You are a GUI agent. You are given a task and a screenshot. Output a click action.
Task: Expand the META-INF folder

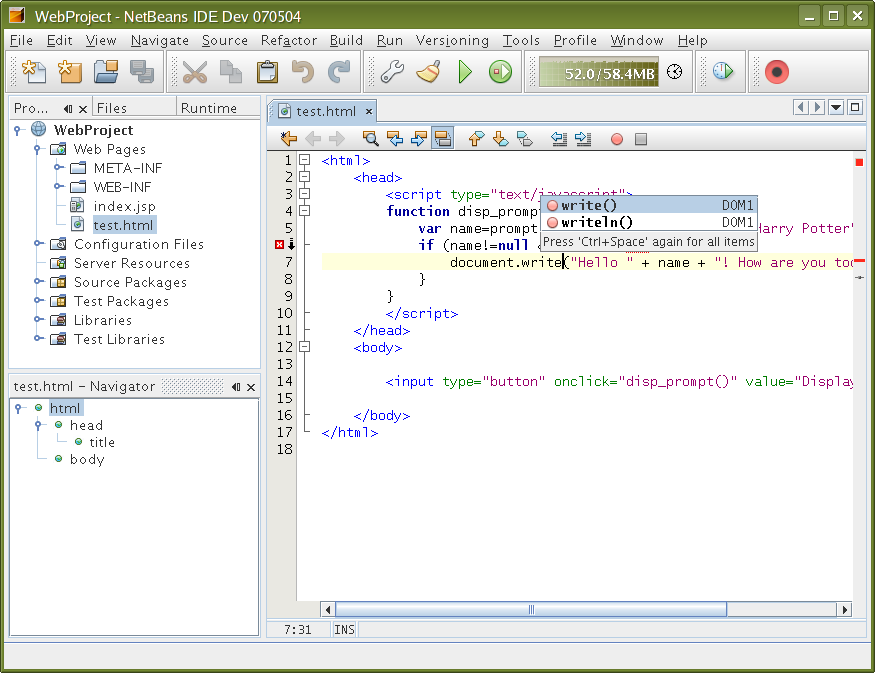coord(57,167)
